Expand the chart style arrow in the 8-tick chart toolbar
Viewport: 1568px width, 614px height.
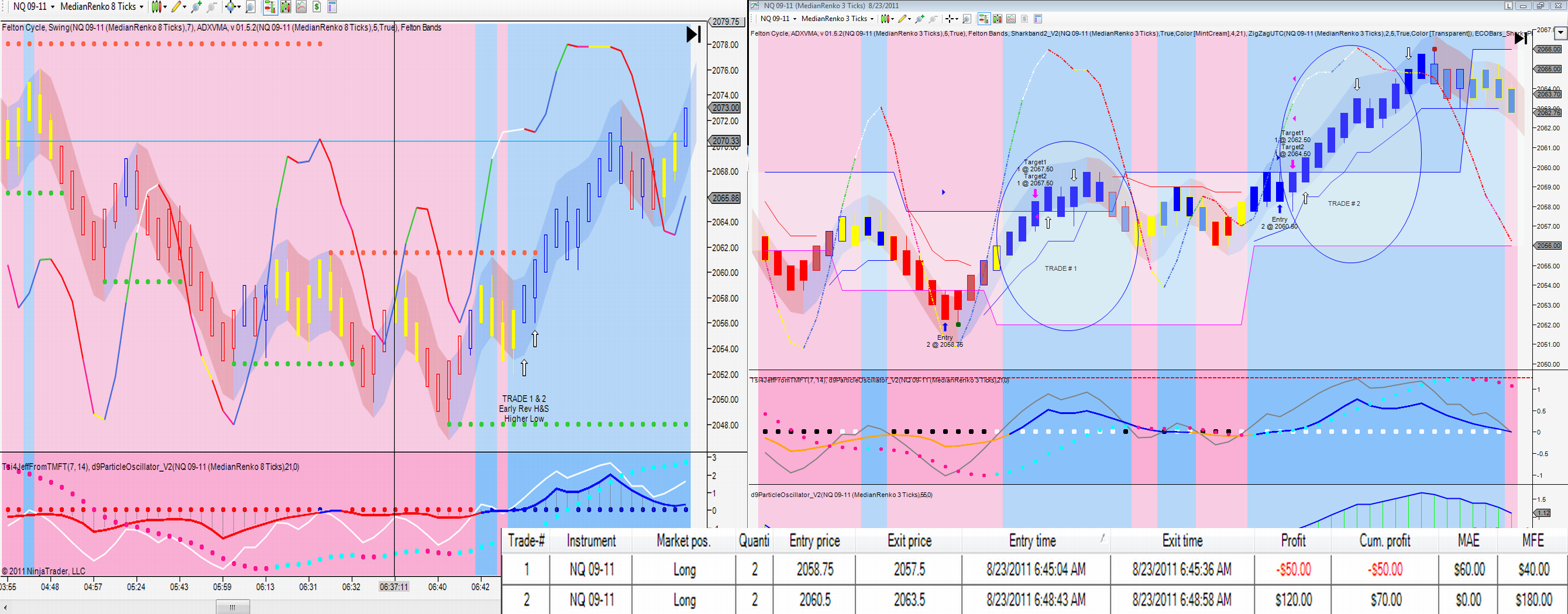click(165, 6)
